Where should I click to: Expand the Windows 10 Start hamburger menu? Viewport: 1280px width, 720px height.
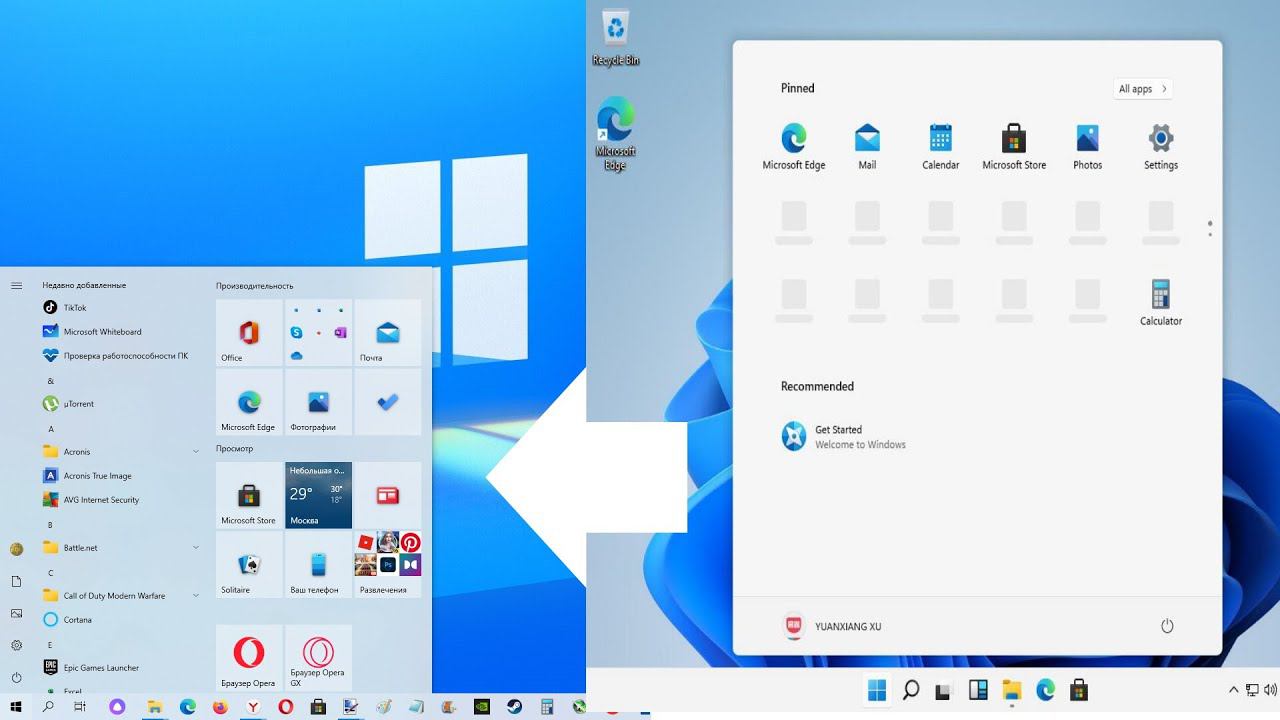(x=16, y=286)
